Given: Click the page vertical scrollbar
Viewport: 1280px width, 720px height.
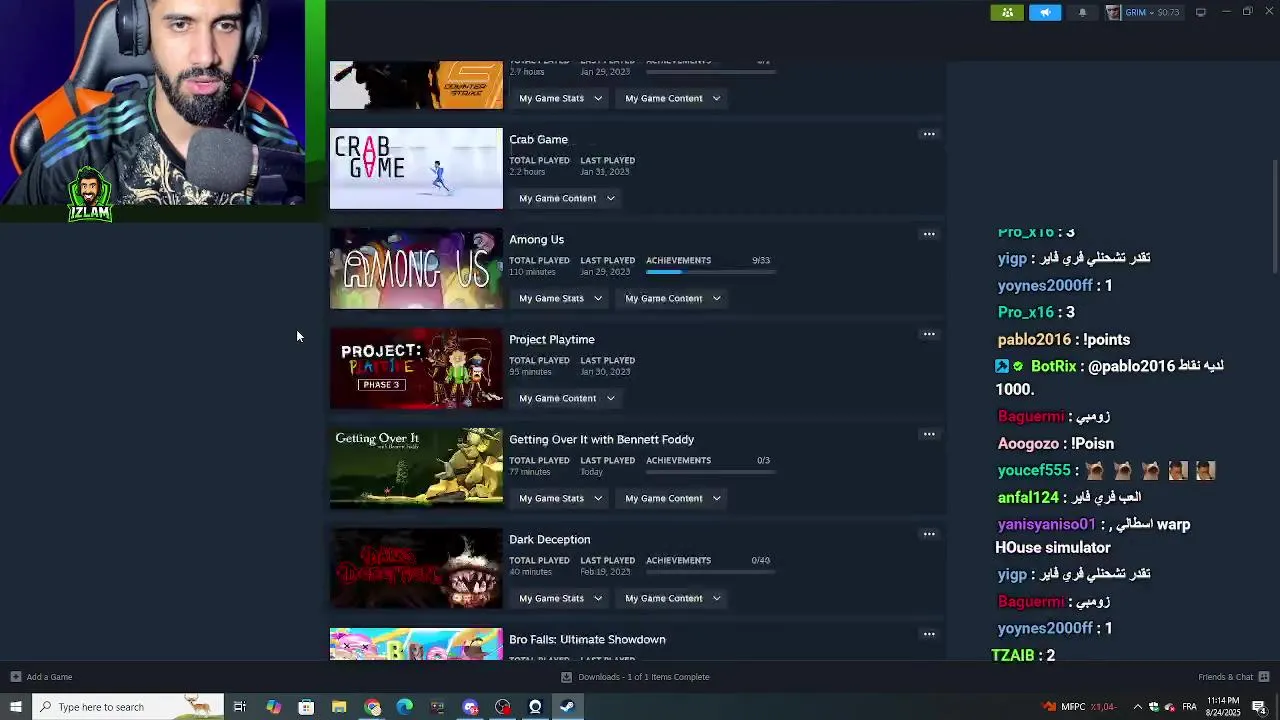Looking at the screenshot, I should [1274, 215].
